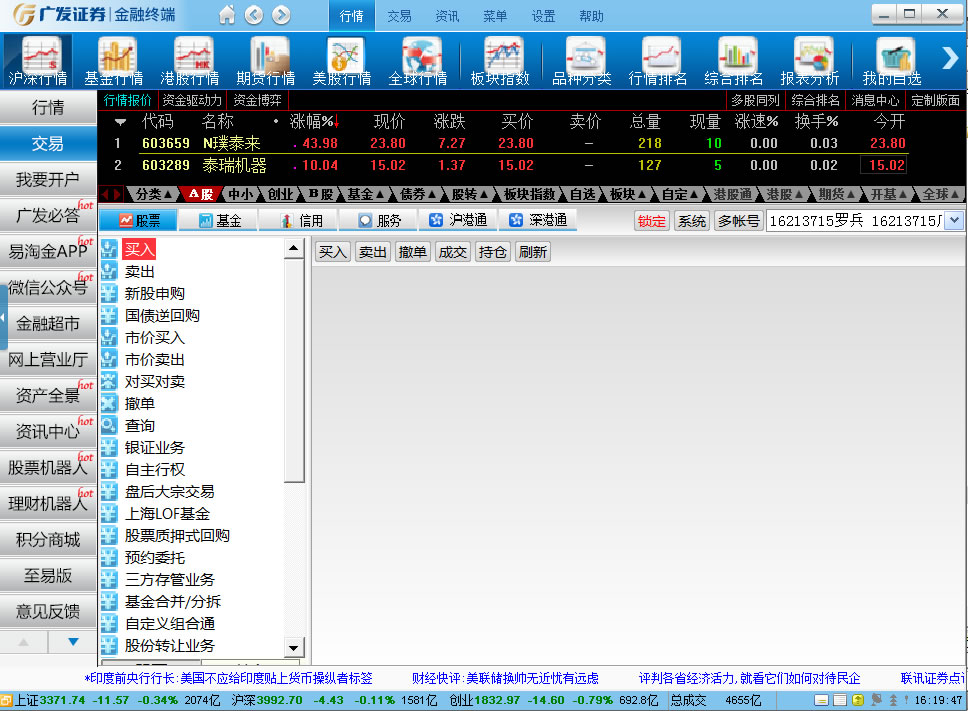Select 新股申购 in the trade list
The height and width of the screenshot is (711, 968).
[154, 293]
